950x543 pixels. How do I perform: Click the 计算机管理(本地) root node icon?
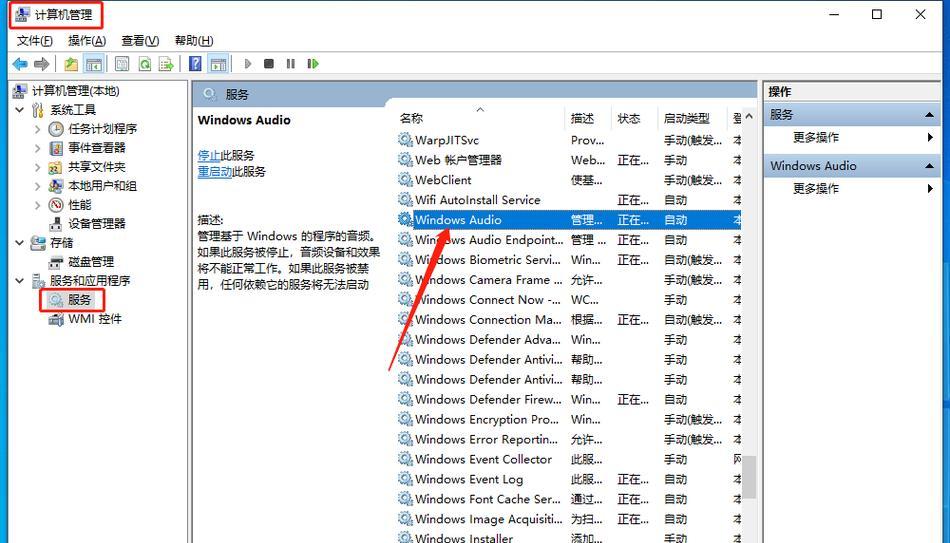pos(19,91)
